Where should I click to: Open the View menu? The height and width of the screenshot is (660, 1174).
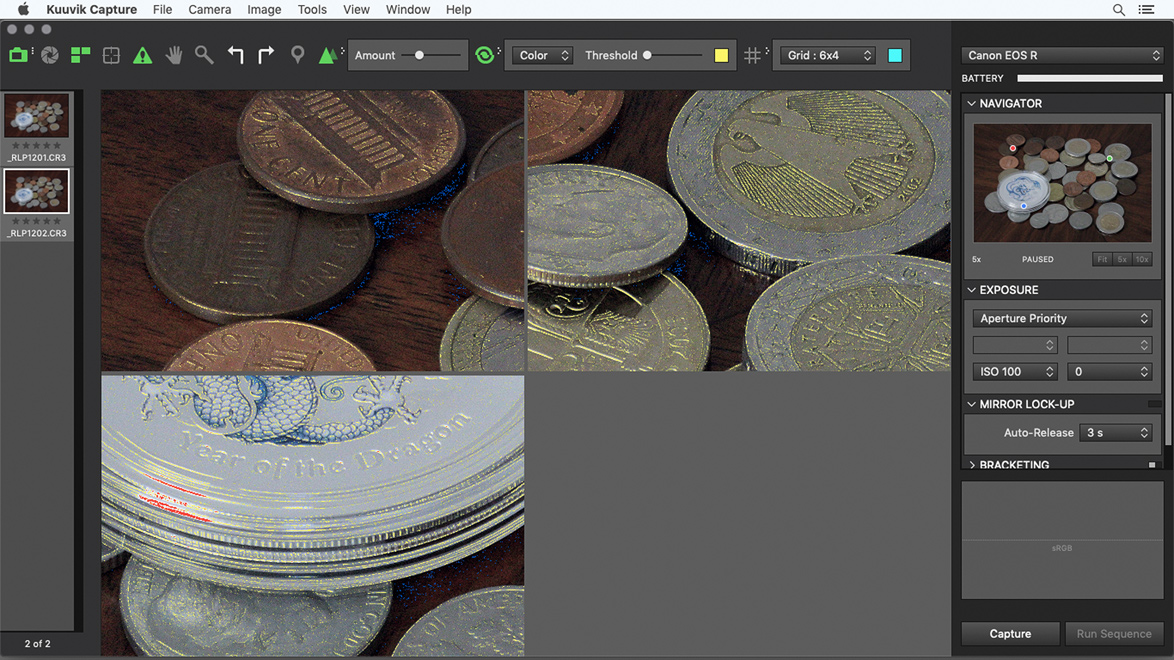point(356,10)
